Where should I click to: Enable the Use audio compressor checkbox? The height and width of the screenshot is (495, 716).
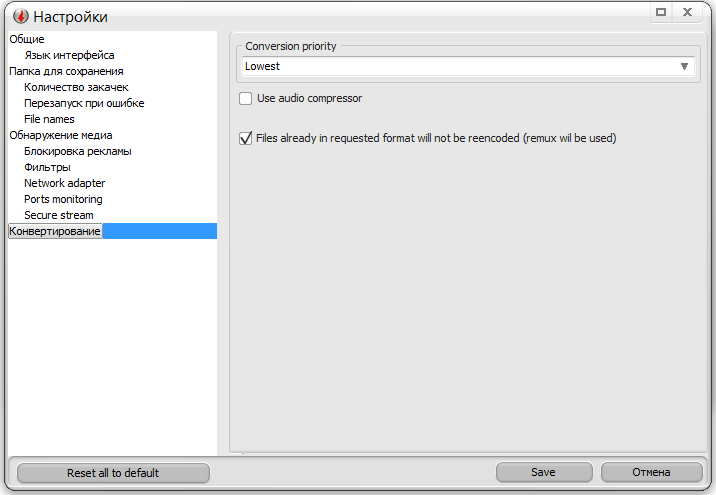(x=246, y=99)
